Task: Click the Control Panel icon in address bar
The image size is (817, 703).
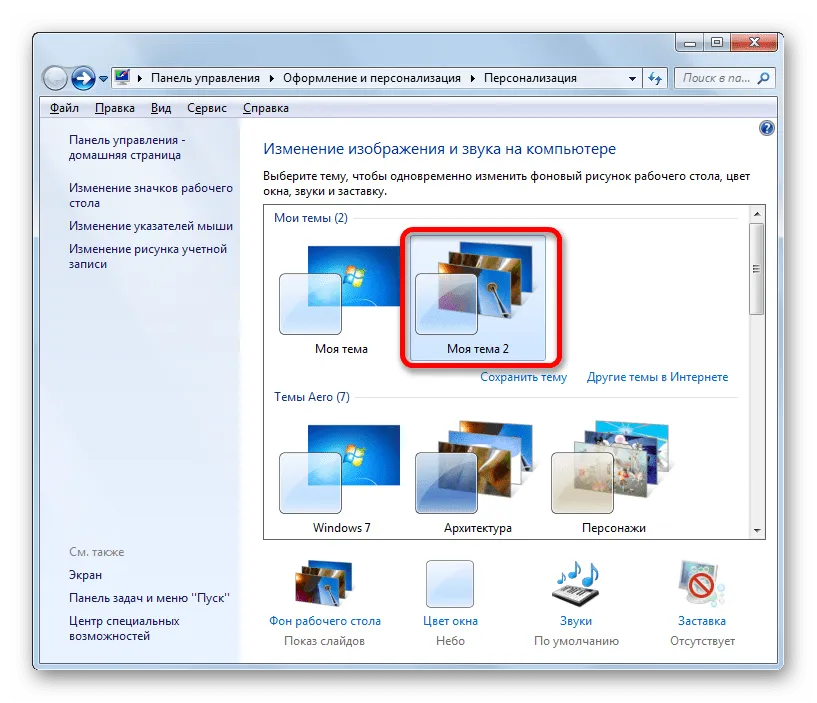Action: 122,78
